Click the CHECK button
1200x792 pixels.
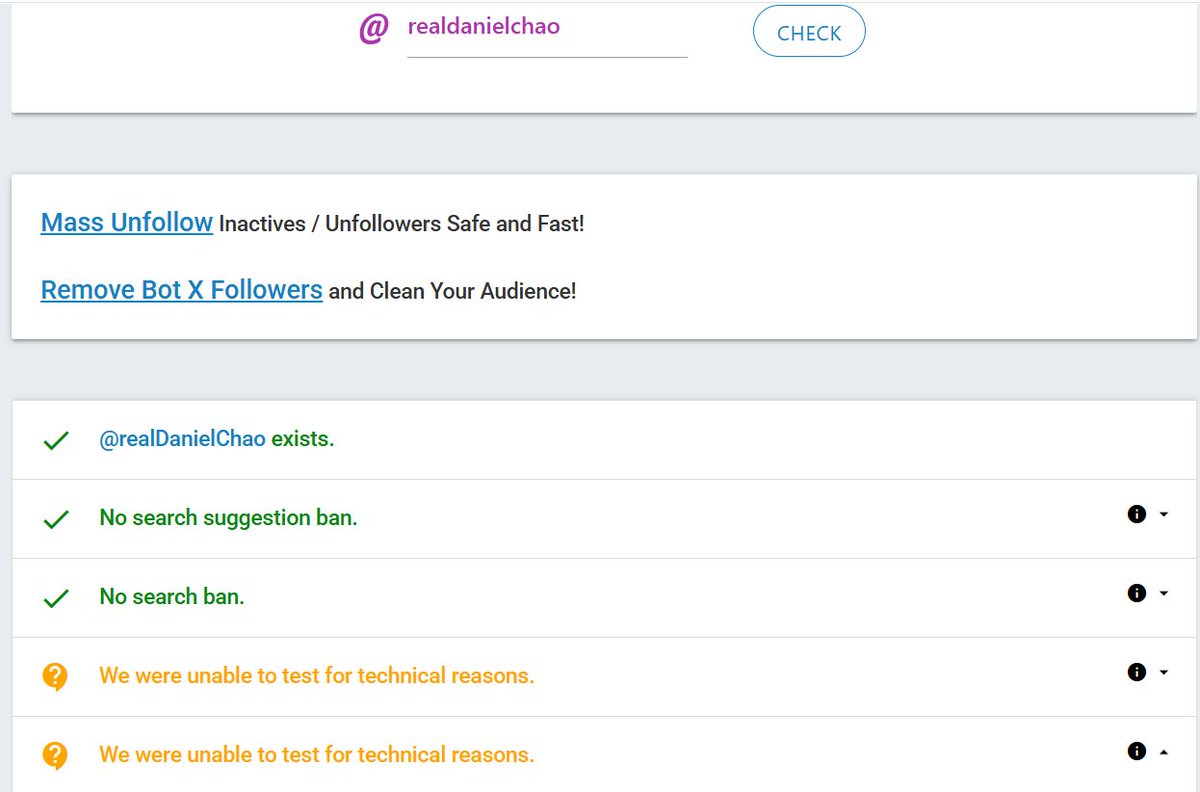[809, 32]
